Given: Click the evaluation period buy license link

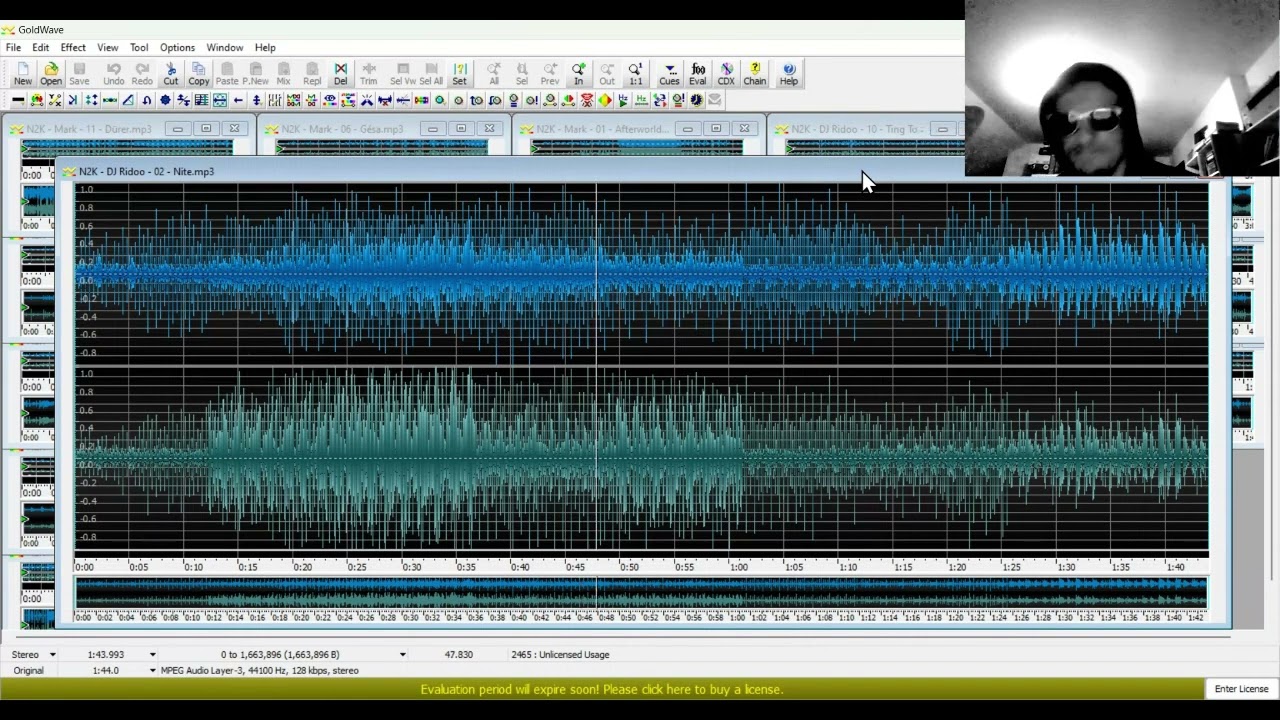Looking at the screenshot, I should coord(601,689).
